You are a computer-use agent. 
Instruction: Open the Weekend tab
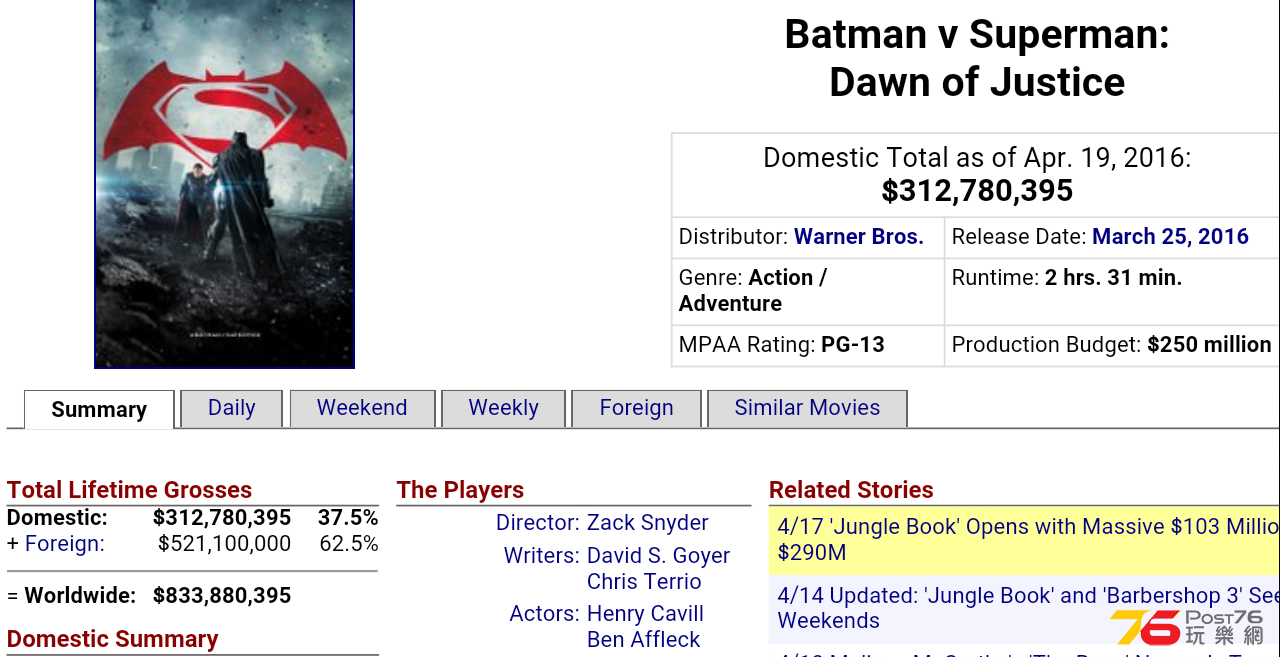(x=362, y=408)
